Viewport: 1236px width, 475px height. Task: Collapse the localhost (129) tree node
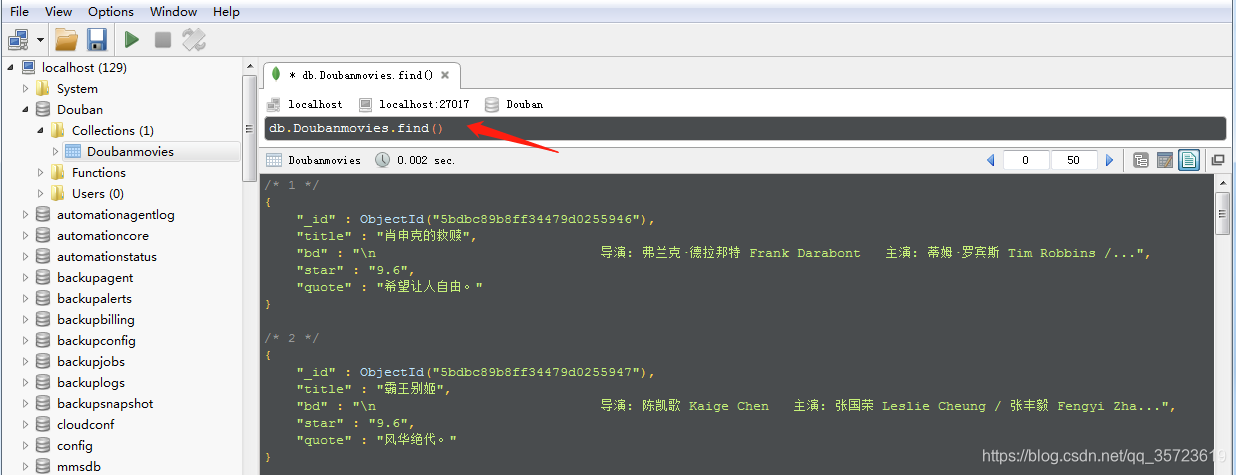click(x=11, y=67)
